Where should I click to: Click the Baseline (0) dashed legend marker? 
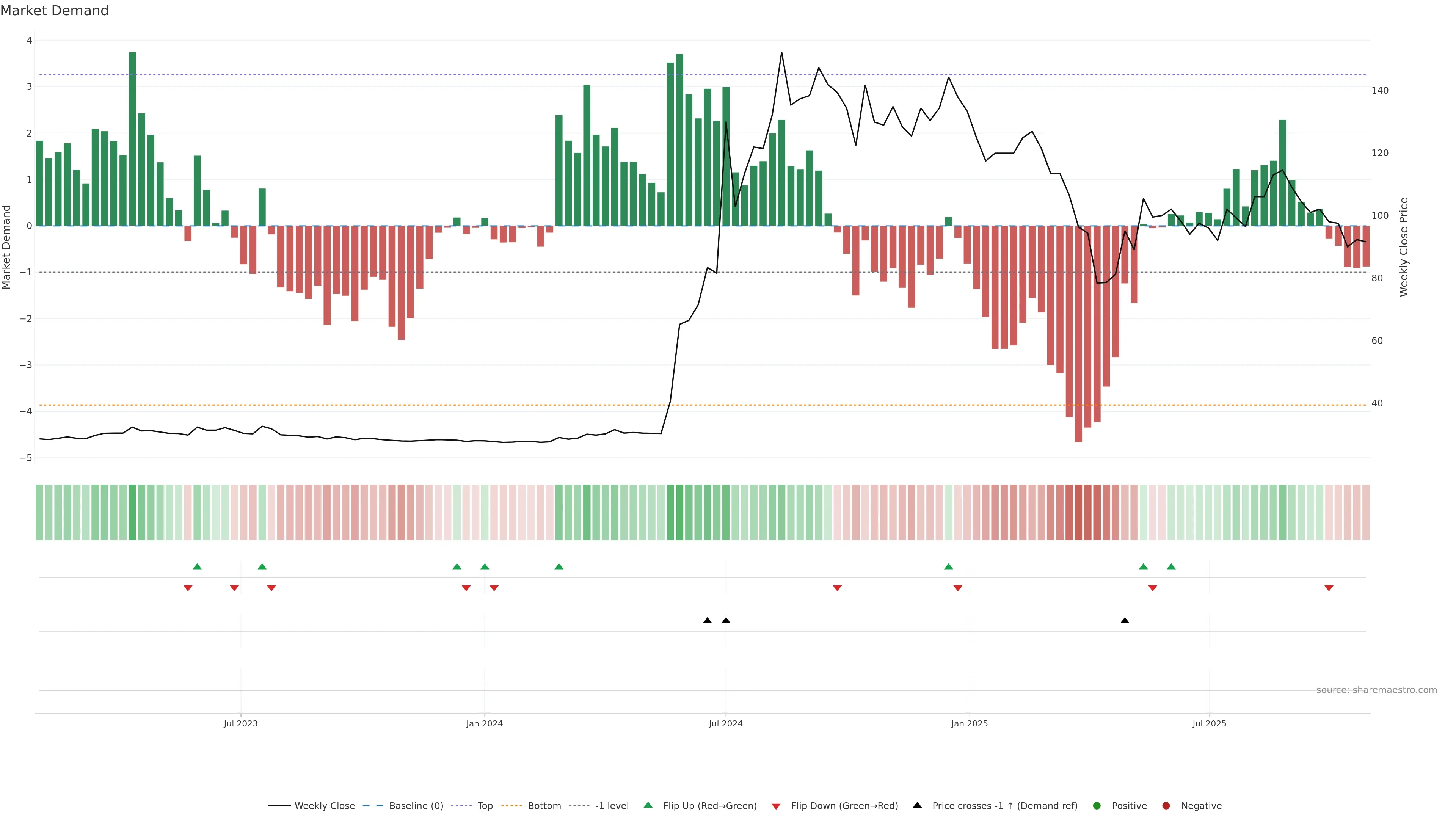[x=373, y=805]
